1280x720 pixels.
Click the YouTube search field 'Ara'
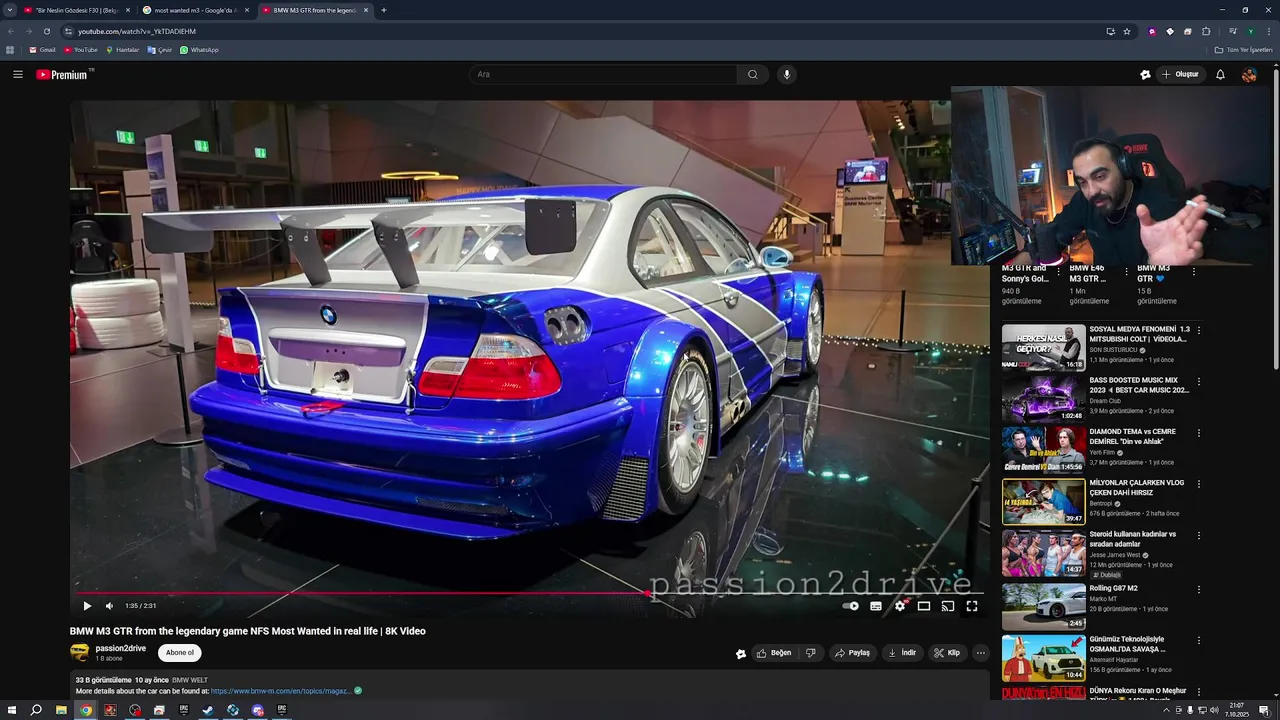(603, 74)
